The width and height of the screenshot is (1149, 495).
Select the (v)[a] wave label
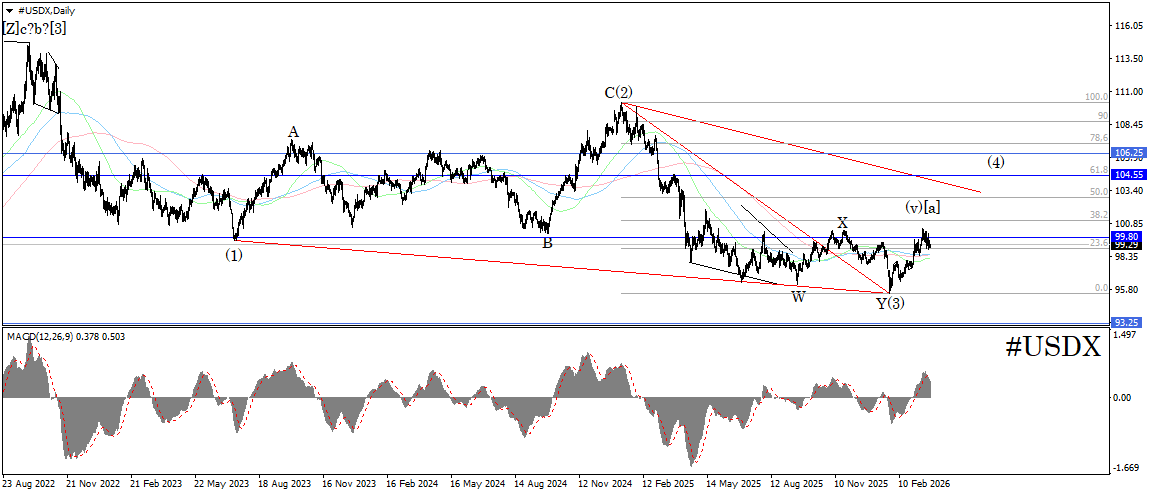click(923, 208)
